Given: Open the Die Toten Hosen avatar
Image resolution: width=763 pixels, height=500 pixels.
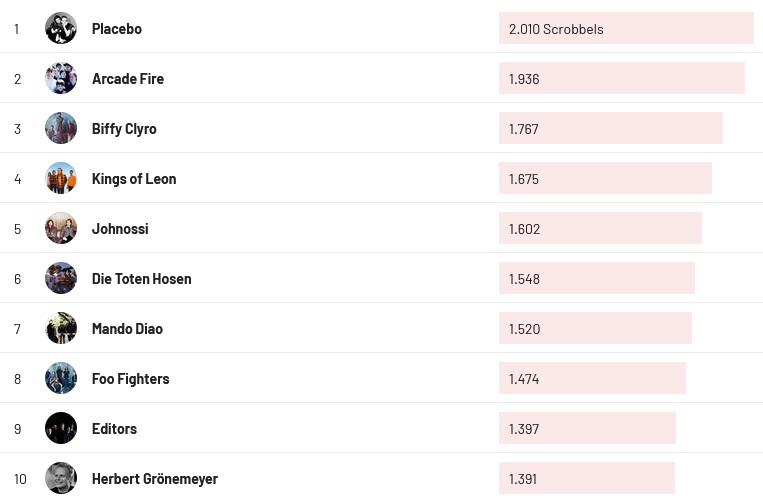Looking at the screenshot, I should click(61, 278).
